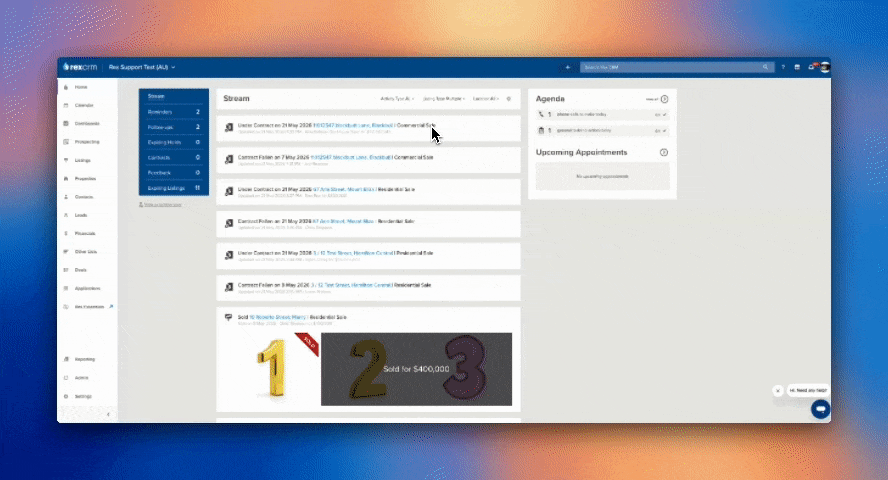Open the general tasks today row in Agenda
Screen dimensions: 888x480
coord(603,130)
